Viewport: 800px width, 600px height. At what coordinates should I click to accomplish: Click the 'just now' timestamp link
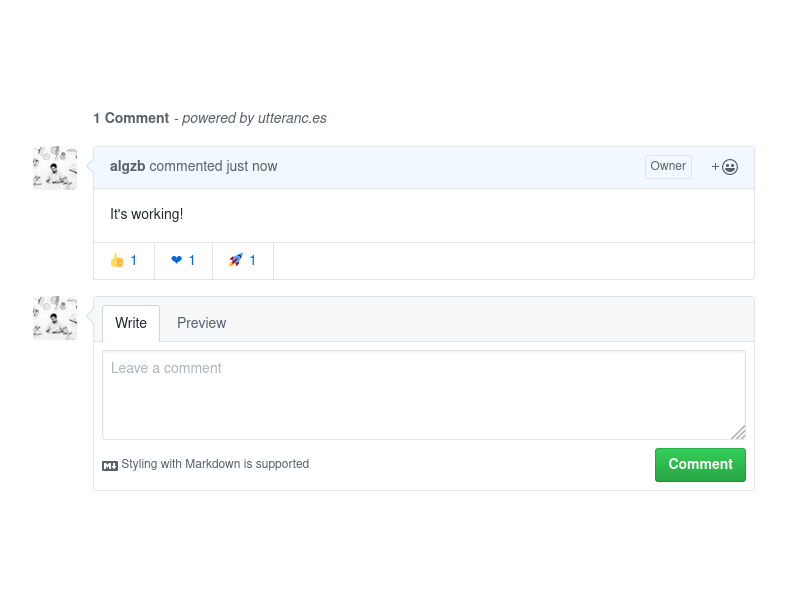pos(252,166)
